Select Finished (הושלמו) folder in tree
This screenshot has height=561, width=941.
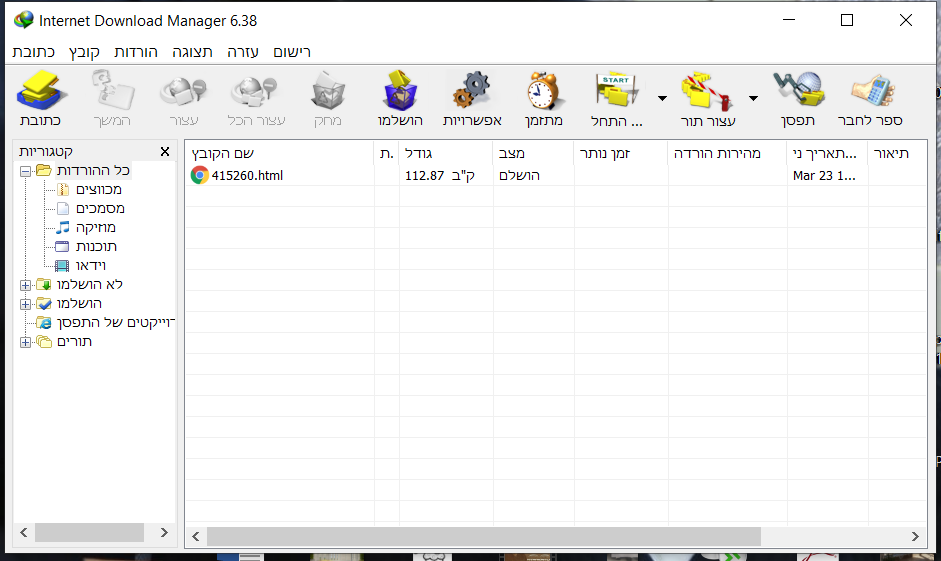click(79, 304)
